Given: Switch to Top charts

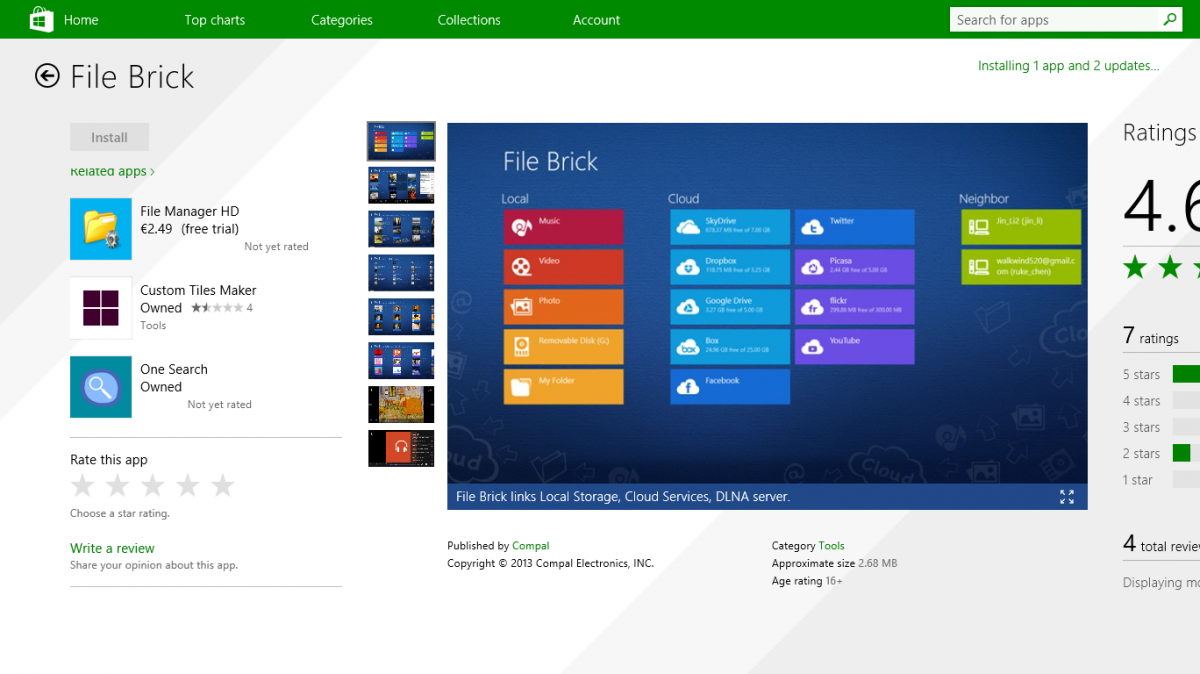Looking at the screenshot, I should (x=215, y=20).
